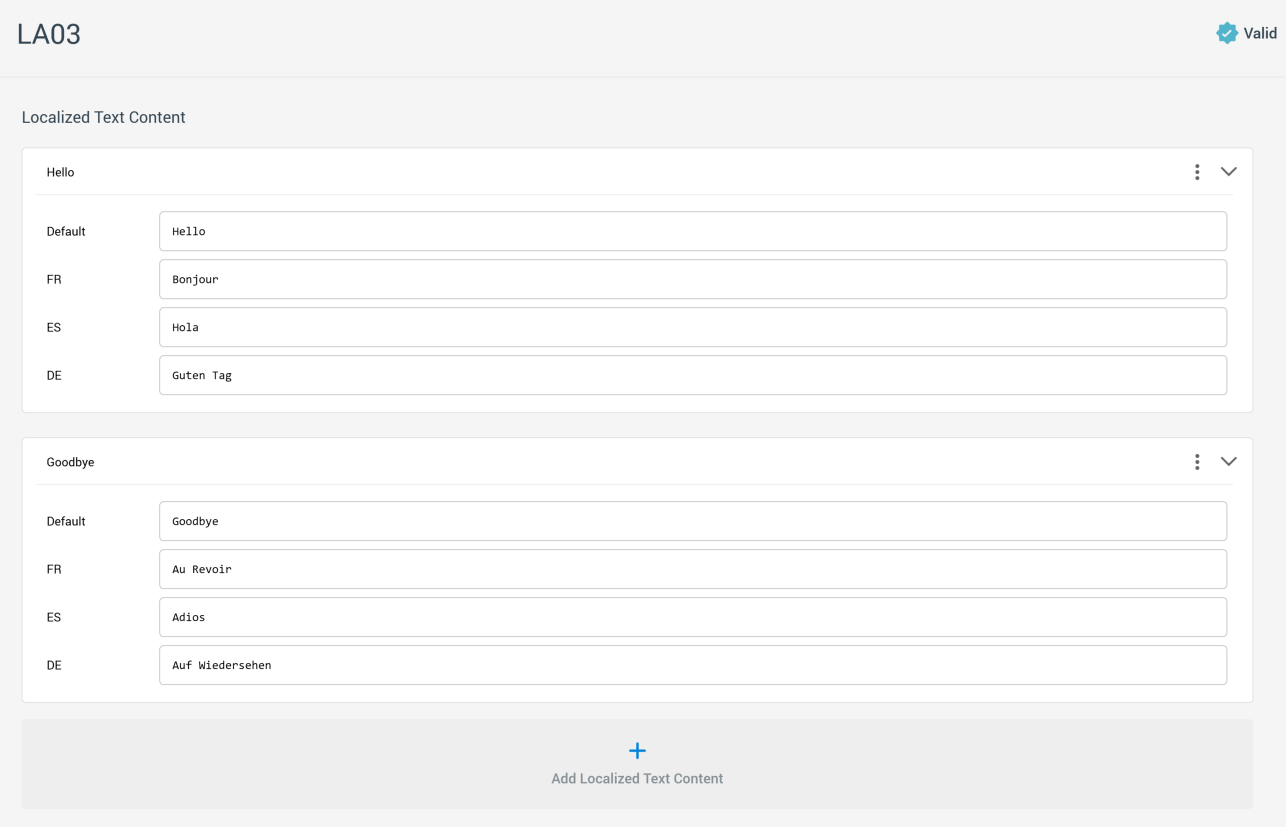Click the Valid checkmark badge icon

pos(1226,33)
